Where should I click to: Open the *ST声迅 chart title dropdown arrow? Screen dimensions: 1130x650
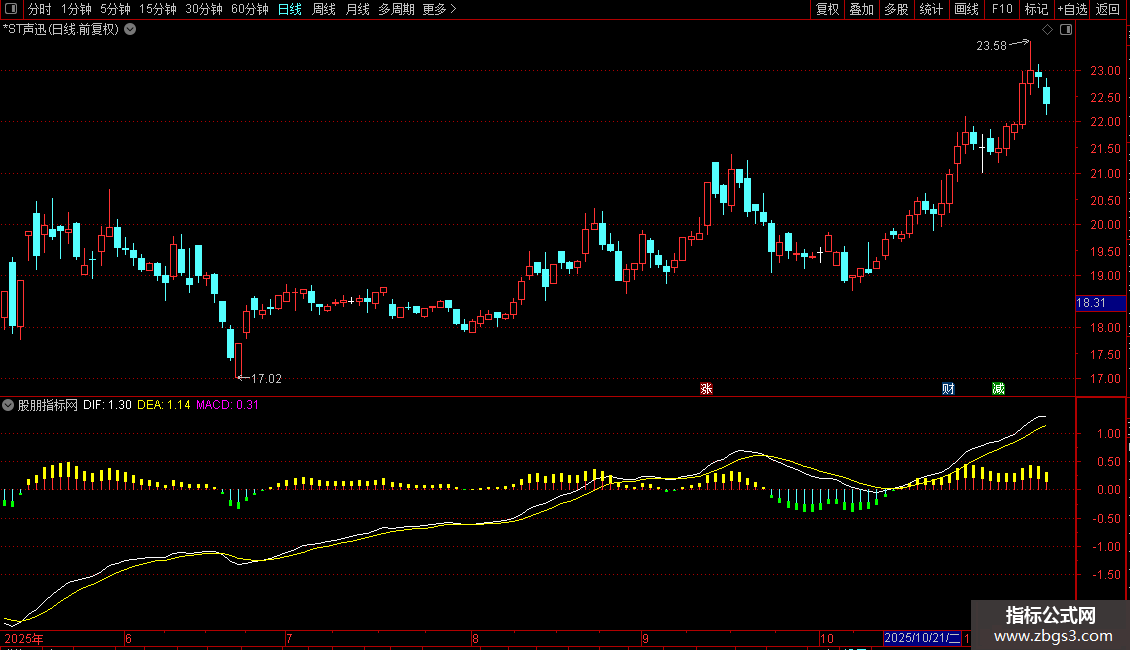tap(130, 30)
